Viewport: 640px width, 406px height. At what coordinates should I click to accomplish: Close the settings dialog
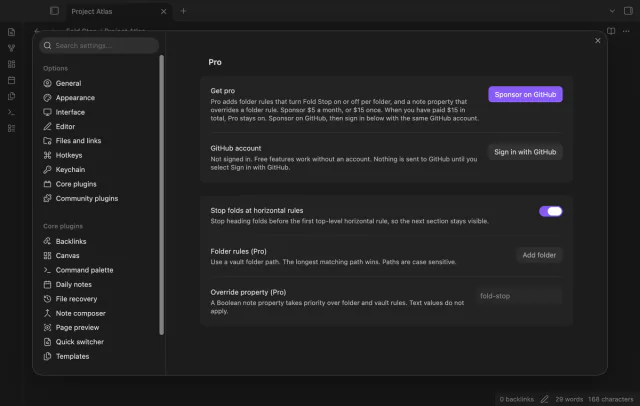[x=598, y=40]
